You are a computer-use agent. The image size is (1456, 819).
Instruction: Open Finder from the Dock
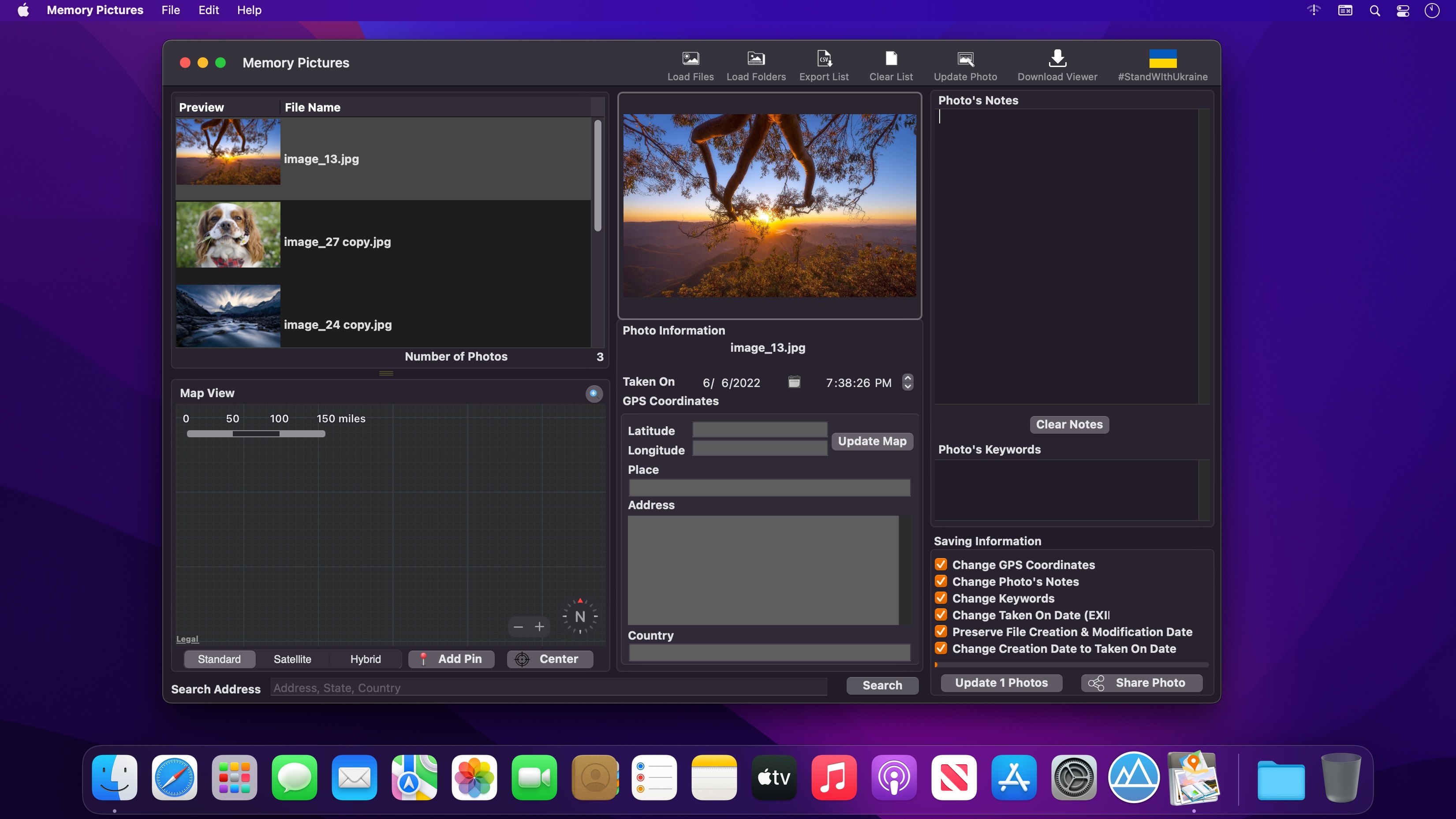[115, 778]
